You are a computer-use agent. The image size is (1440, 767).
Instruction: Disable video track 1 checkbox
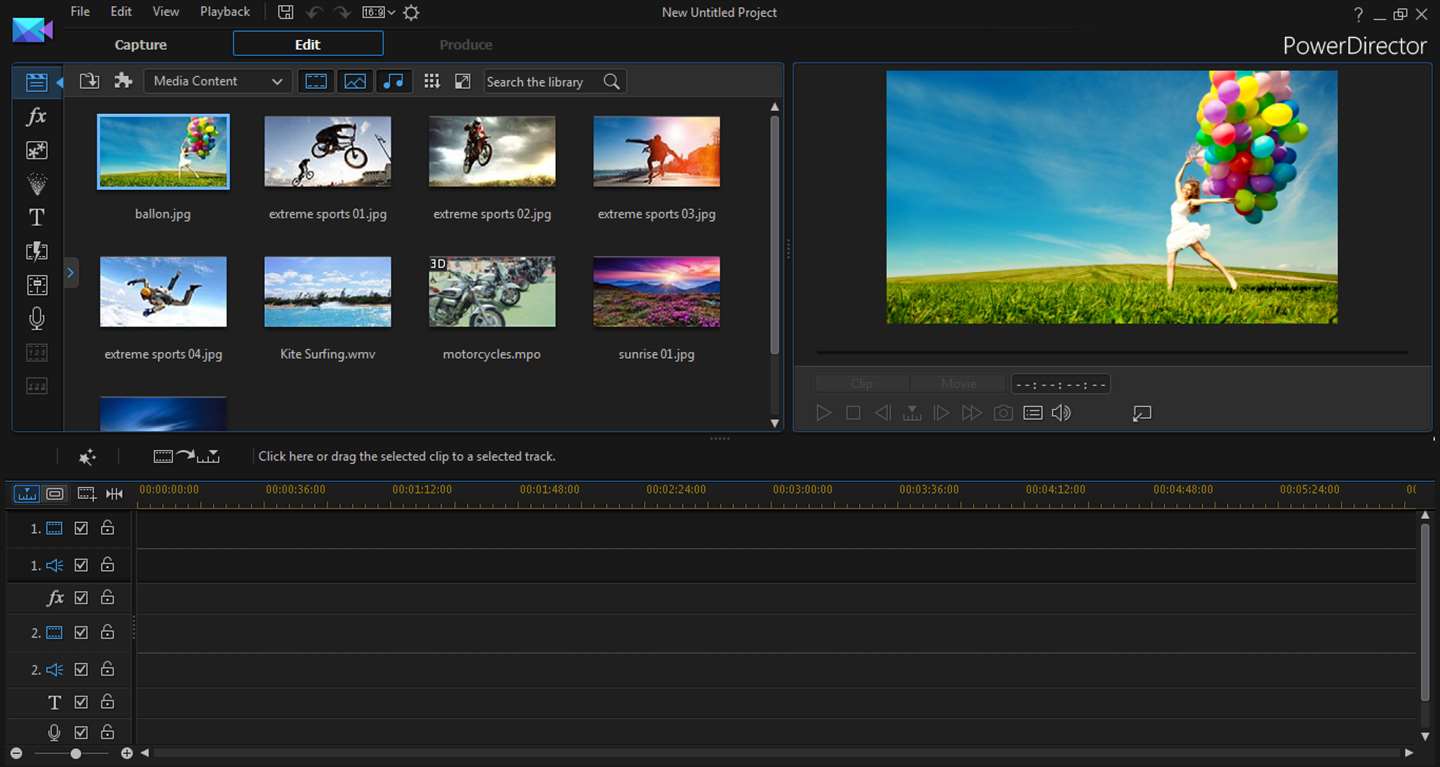[x=81, y=528]
